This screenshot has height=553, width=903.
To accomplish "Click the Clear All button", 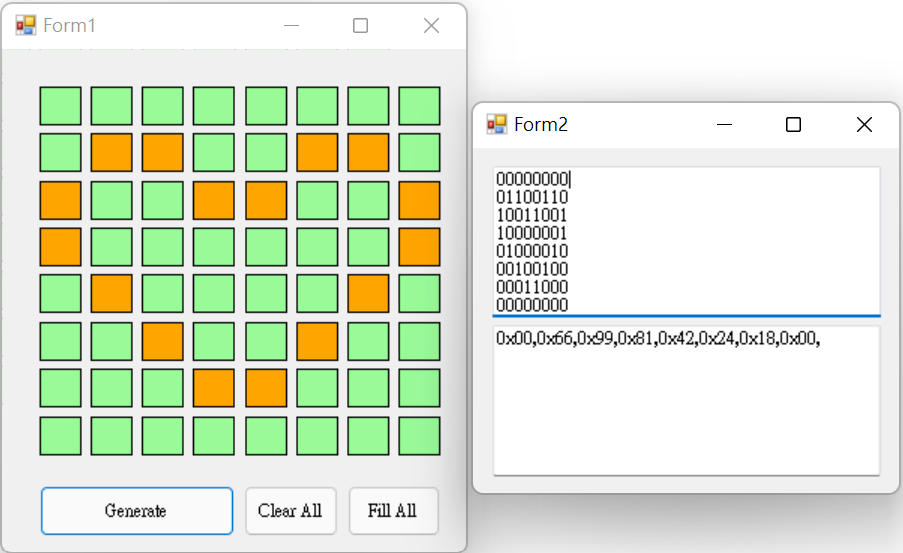I will (291, 511).
